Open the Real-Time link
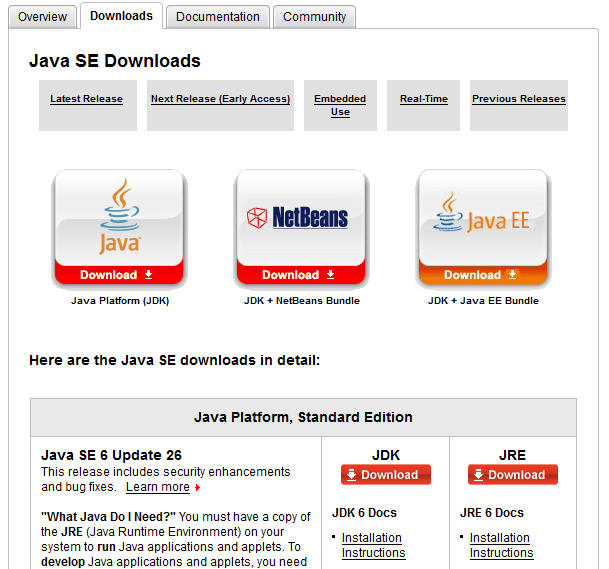 point(424,99)
